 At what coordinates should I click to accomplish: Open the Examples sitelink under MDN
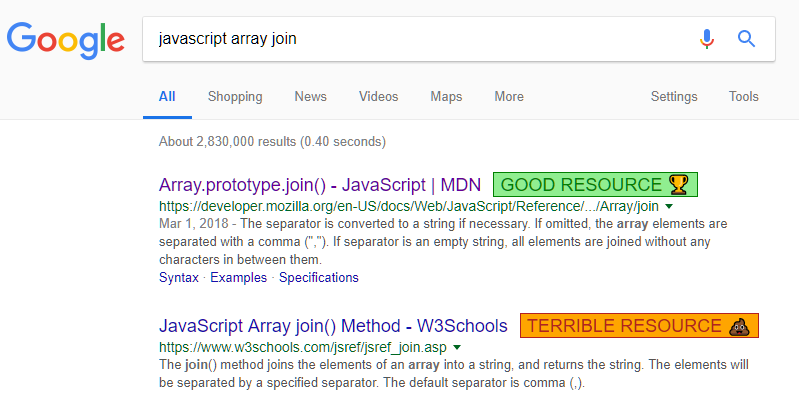coord(239,277)
